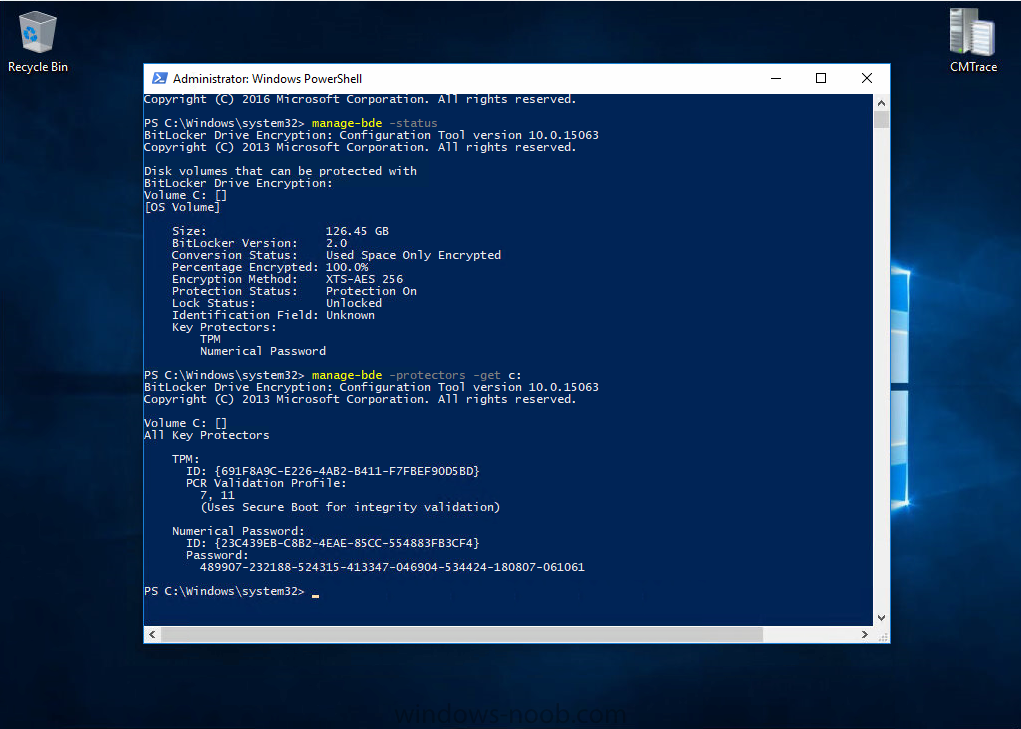Click the '[OS Volume]' line

pos(182,207)
